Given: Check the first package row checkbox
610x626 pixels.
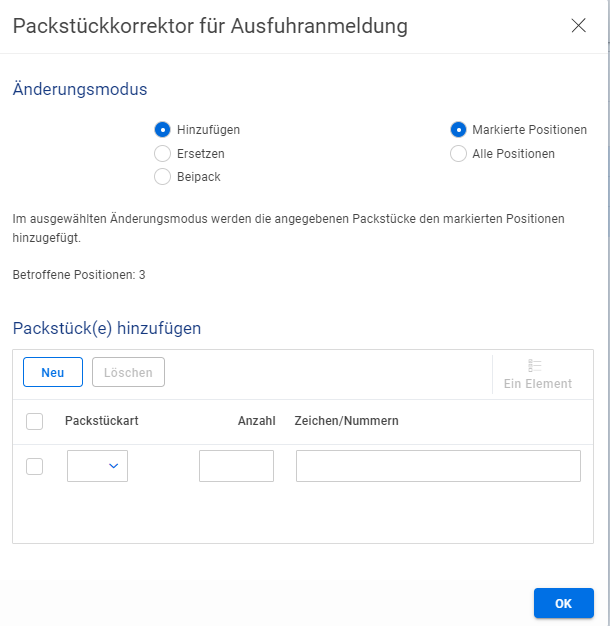Looking at the screenshot, I should (34, 466).
